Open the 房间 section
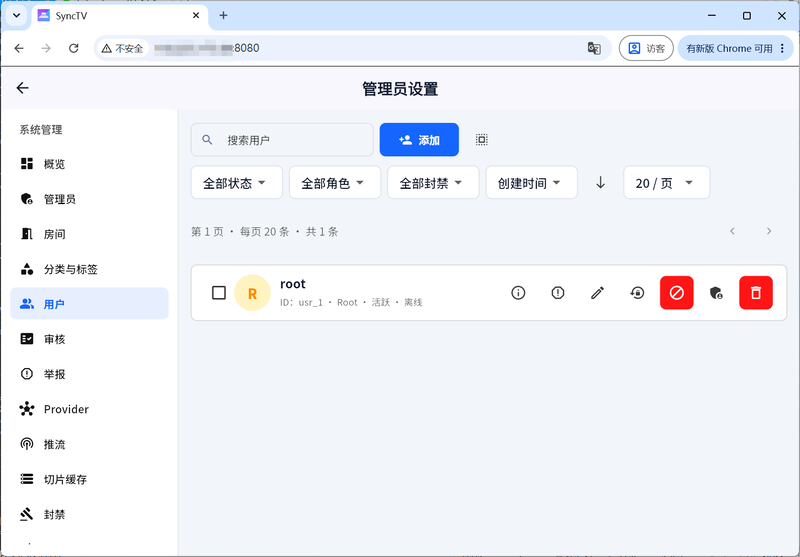 [89, 234]
